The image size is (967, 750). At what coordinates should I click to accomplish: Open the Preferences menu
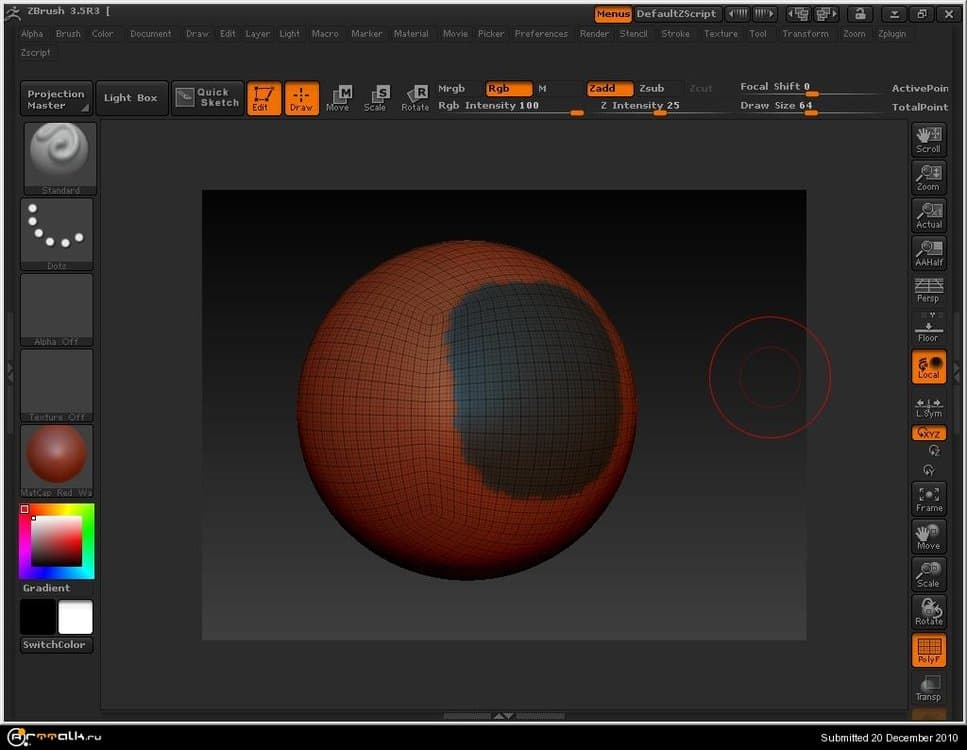click(541, 34)
